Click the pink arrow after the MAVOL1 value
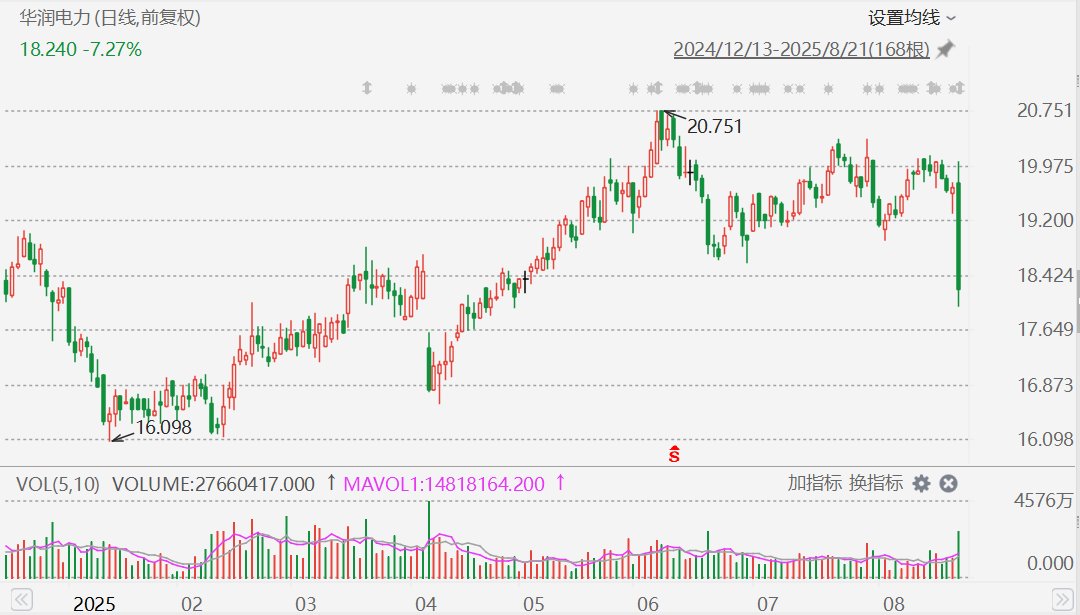 [x=560, y=484]
